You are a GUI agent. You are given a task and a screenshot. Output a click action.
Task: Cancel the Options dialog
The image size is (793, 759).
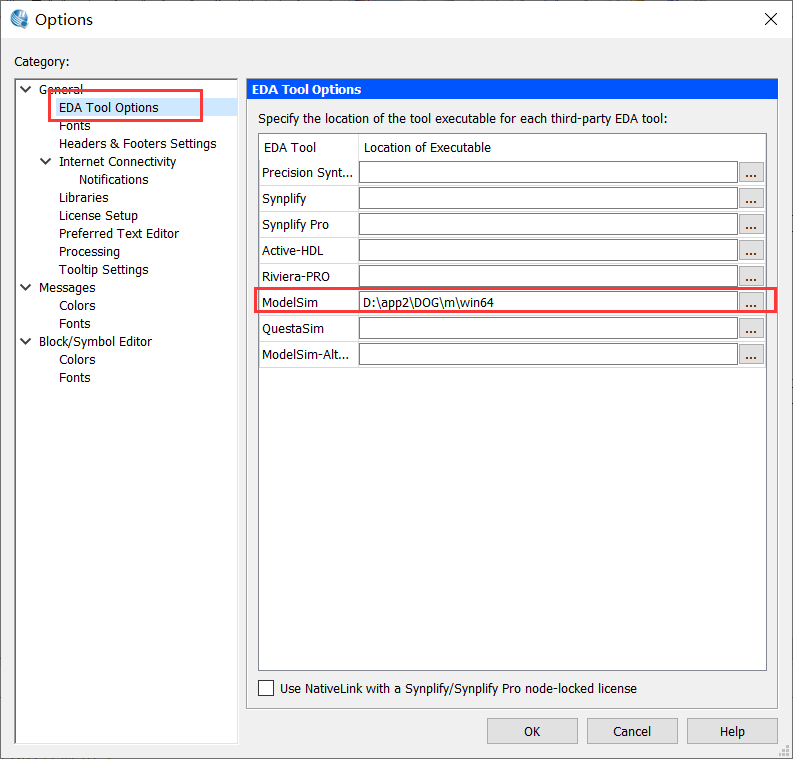(632, 731)
